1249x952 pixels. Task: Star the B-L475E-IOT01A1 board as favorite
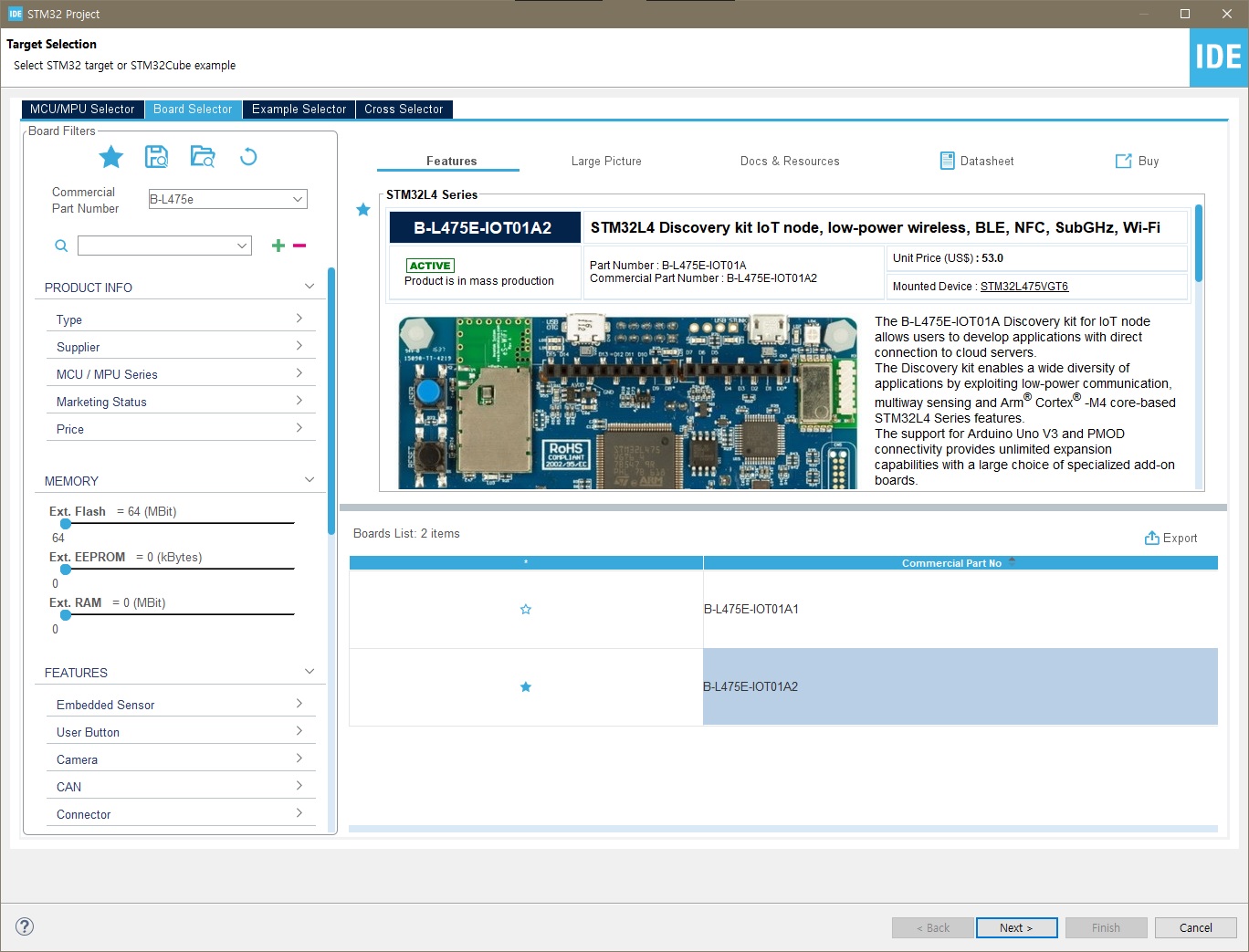[526, 610]
